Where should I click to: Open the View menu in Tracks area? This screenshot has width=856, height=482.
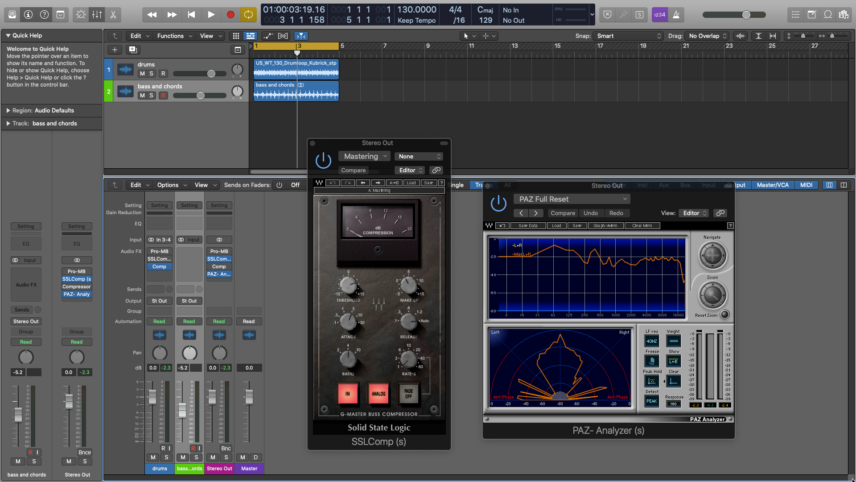click(x=211, y=36)
